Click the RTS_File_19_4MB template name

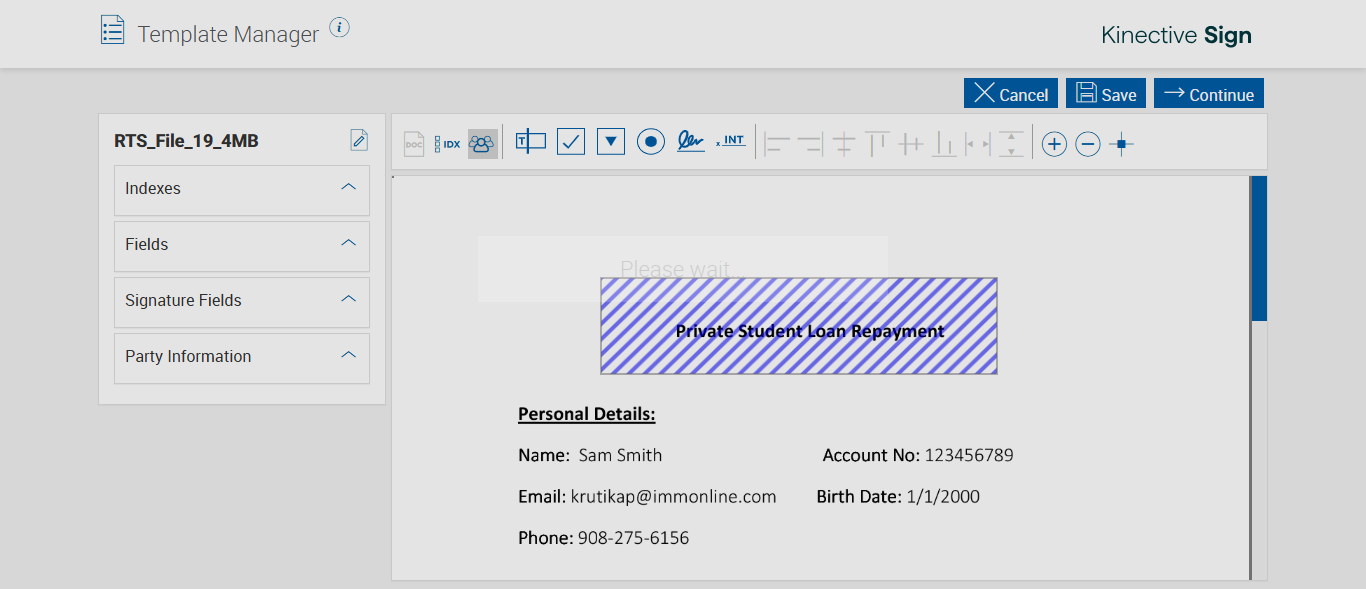pyautogui.click(x=187, y=141)
